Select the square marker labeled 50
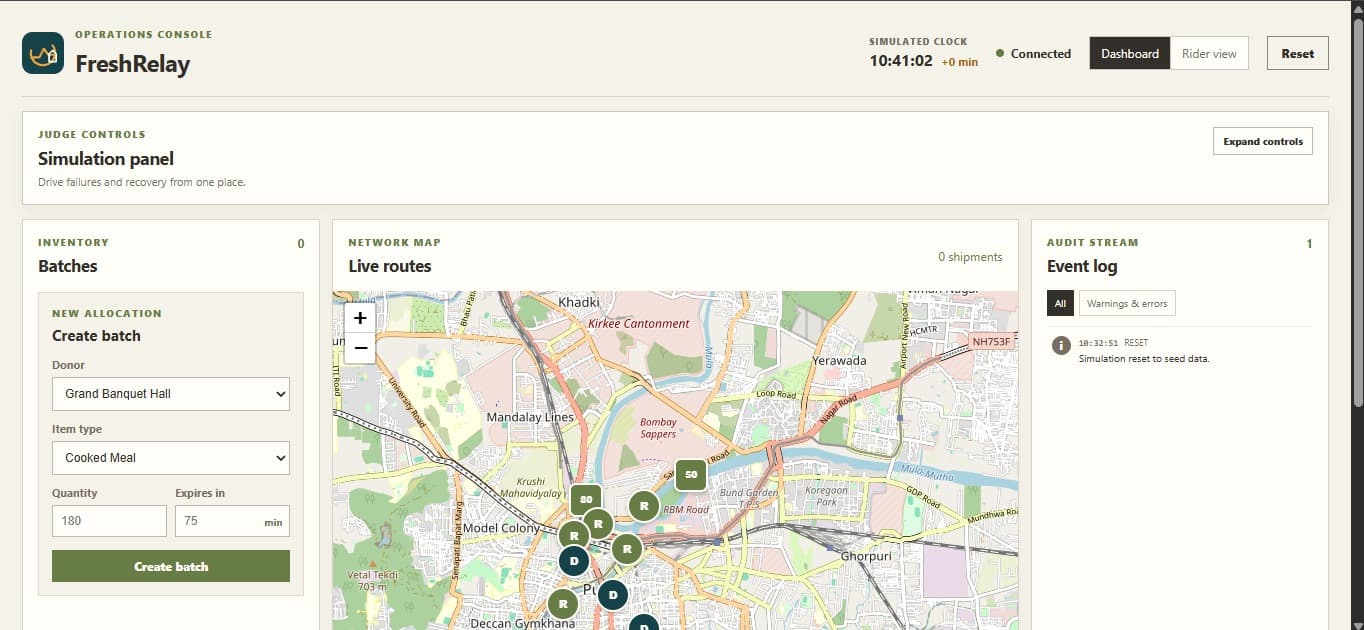This screenshot has width=1364, height=630. point(691,475)
